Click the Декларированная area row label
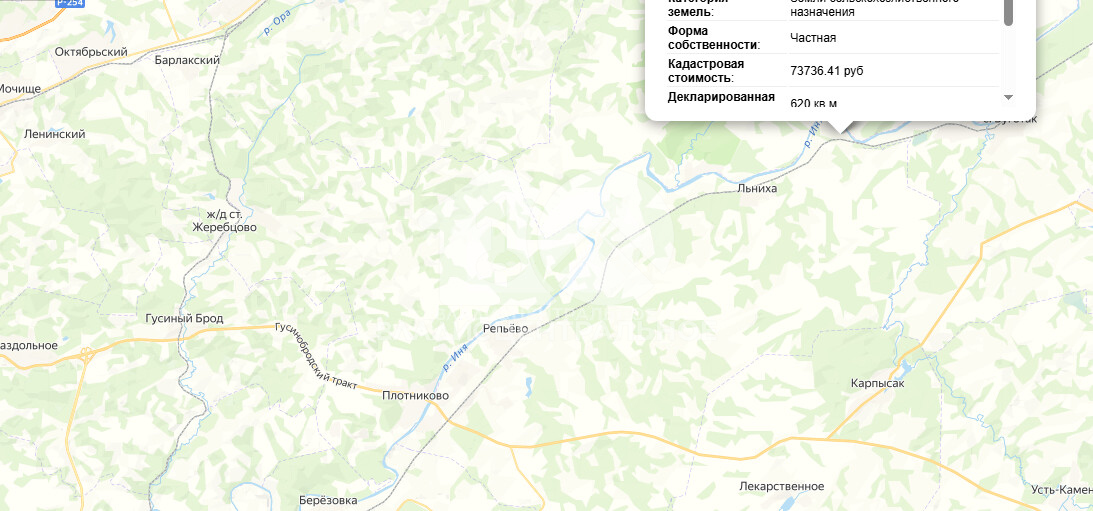The width and height of the screenshot is (1093, 511). [x=721, y=97]
